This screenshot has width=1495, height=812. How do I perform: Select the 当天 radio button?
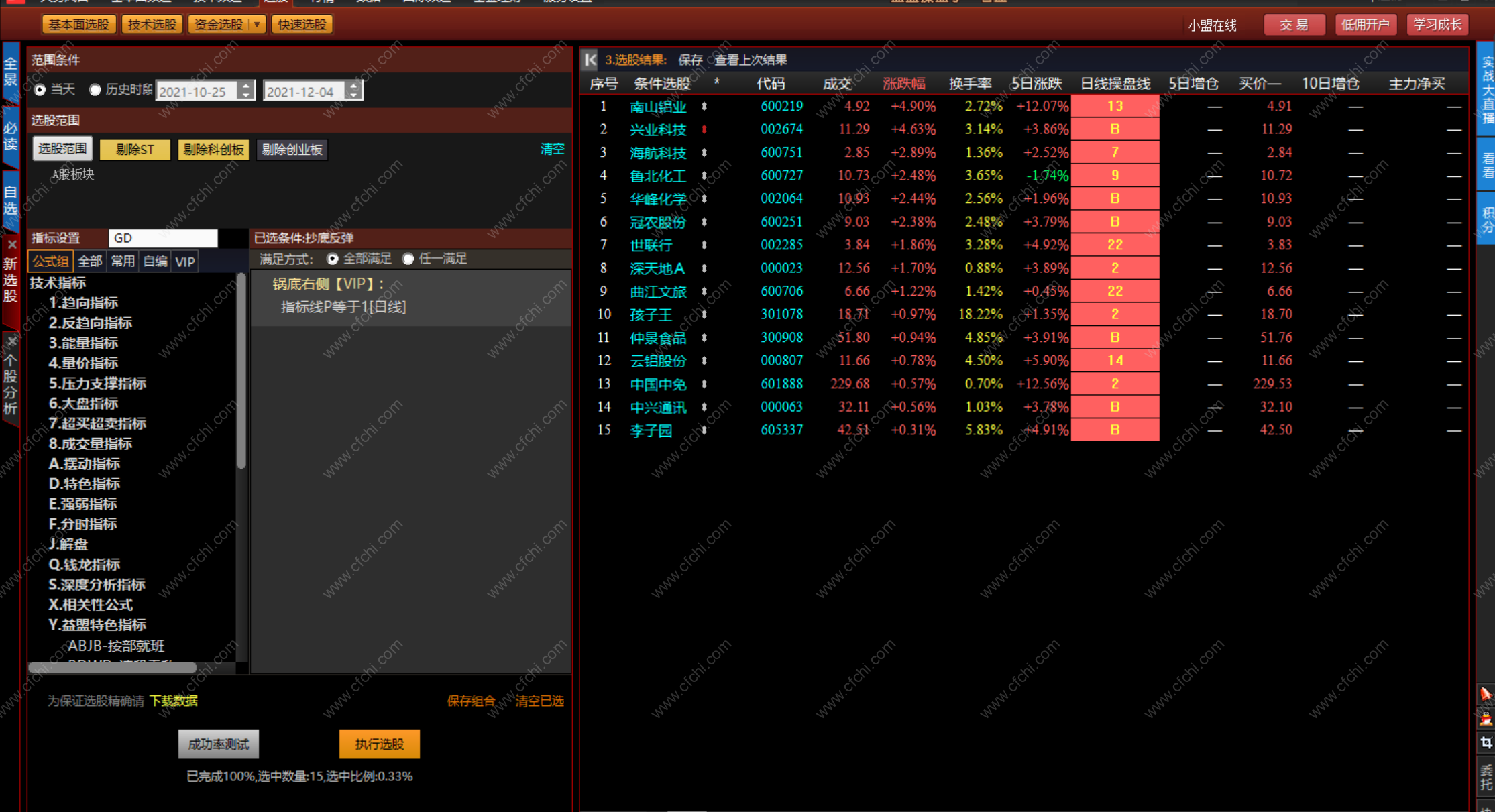coord(40,90)
